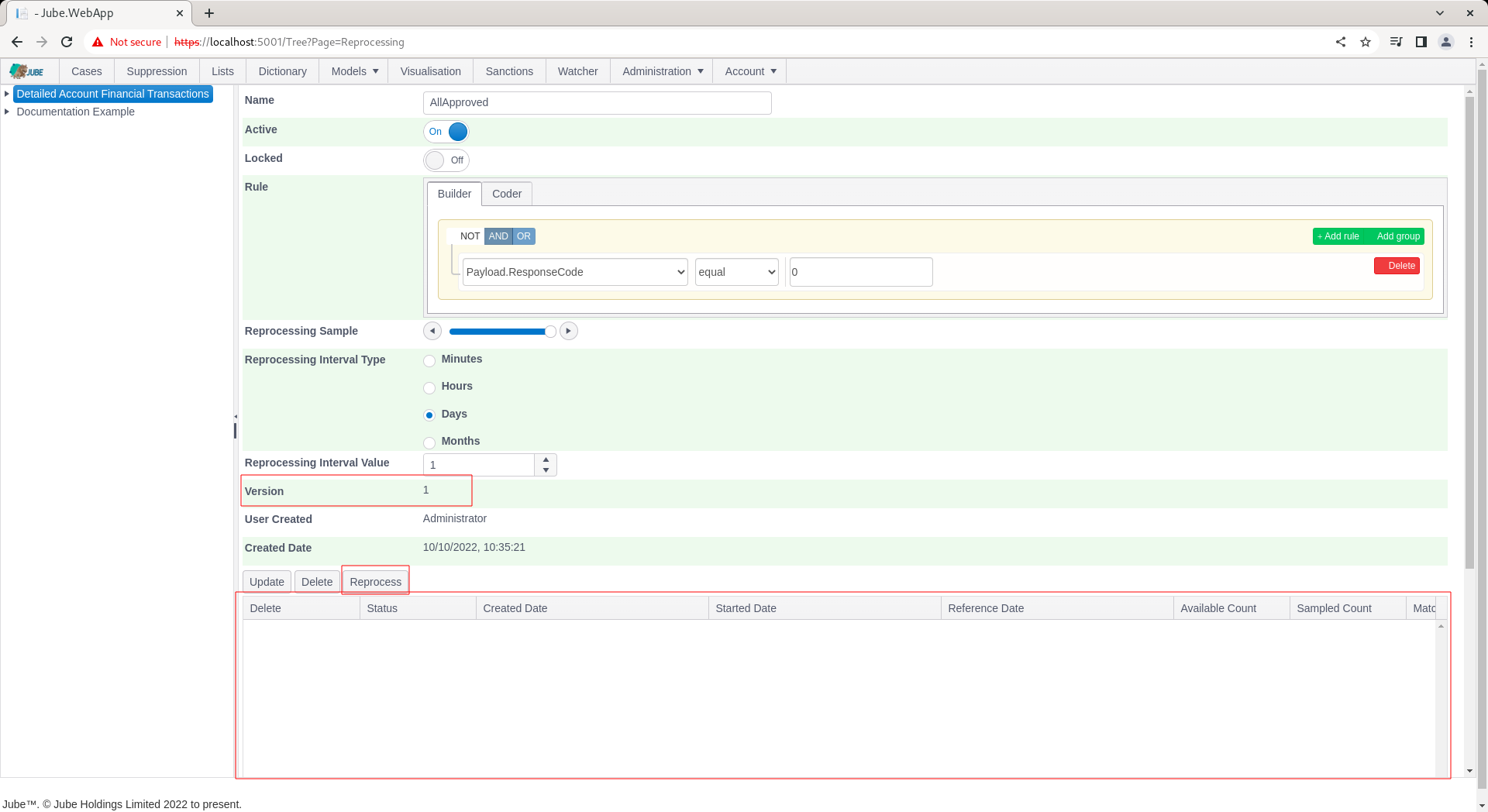Select the Hours interval type
The image size is (1488, 812).
point(429,388)
